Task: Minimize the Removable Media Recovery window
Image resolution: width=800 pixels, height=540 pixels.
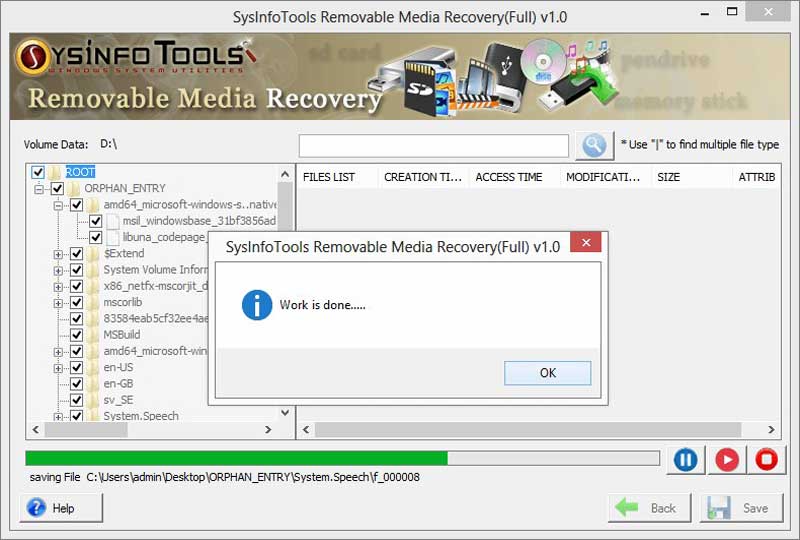Action: (705, 12)
